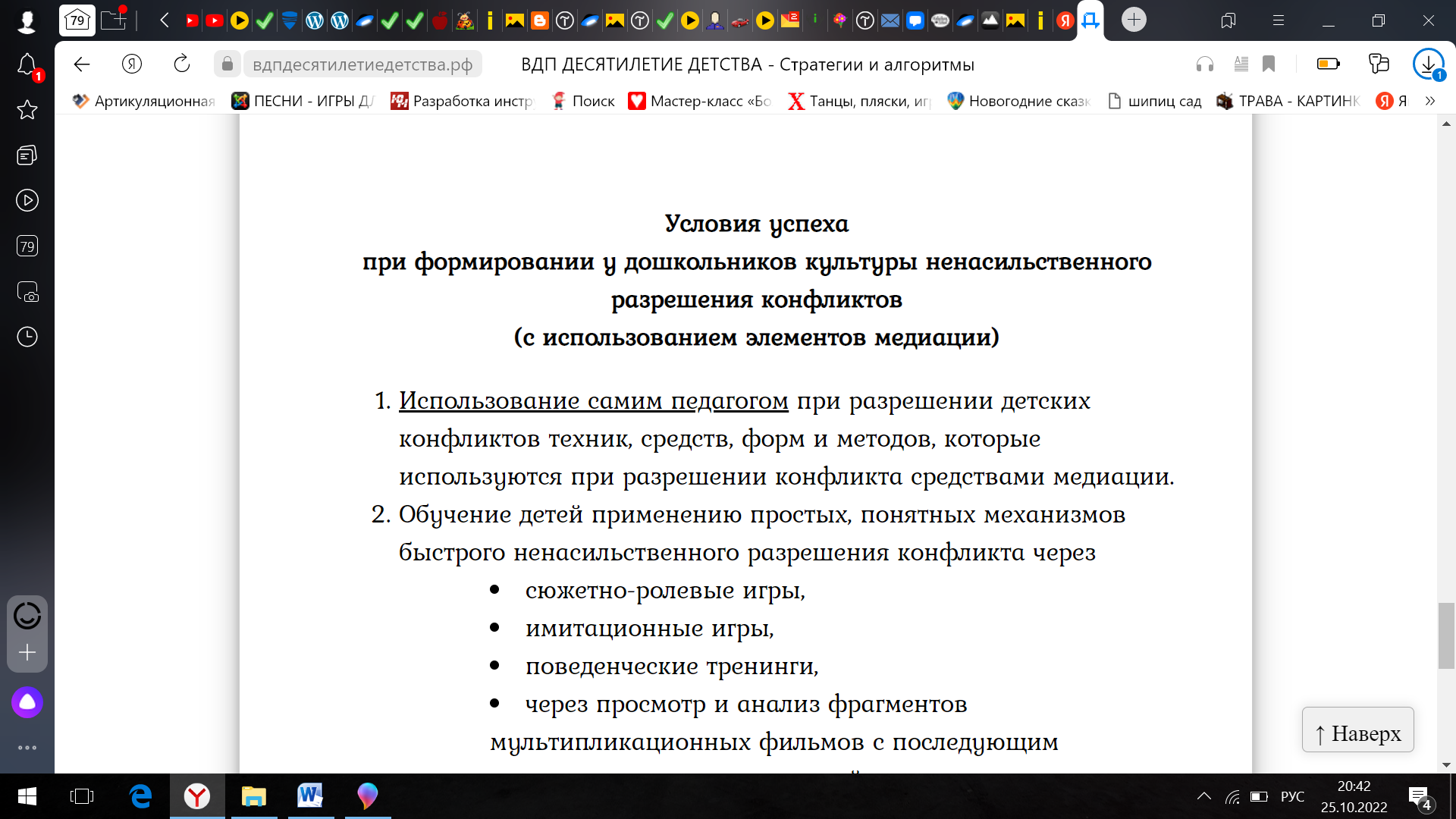Launch Alice assistant purple icon
Image resolution: width=1456 pixels, height=819 pixels.
click(27, 702)
